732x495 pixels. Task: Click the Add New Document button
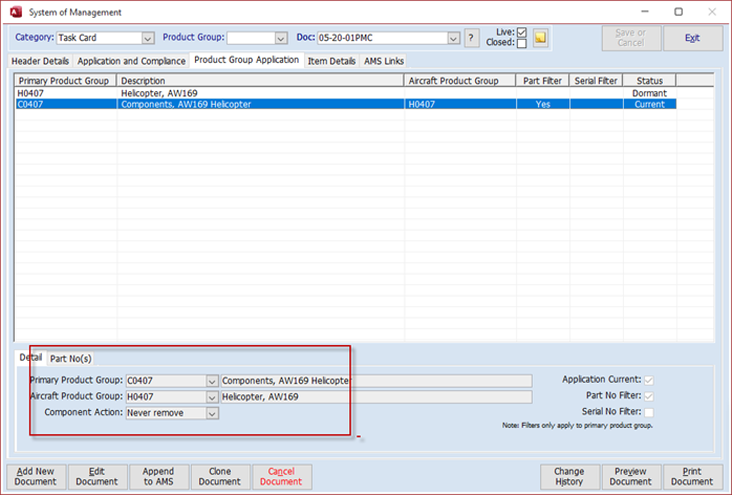click(x=36, y=477)
